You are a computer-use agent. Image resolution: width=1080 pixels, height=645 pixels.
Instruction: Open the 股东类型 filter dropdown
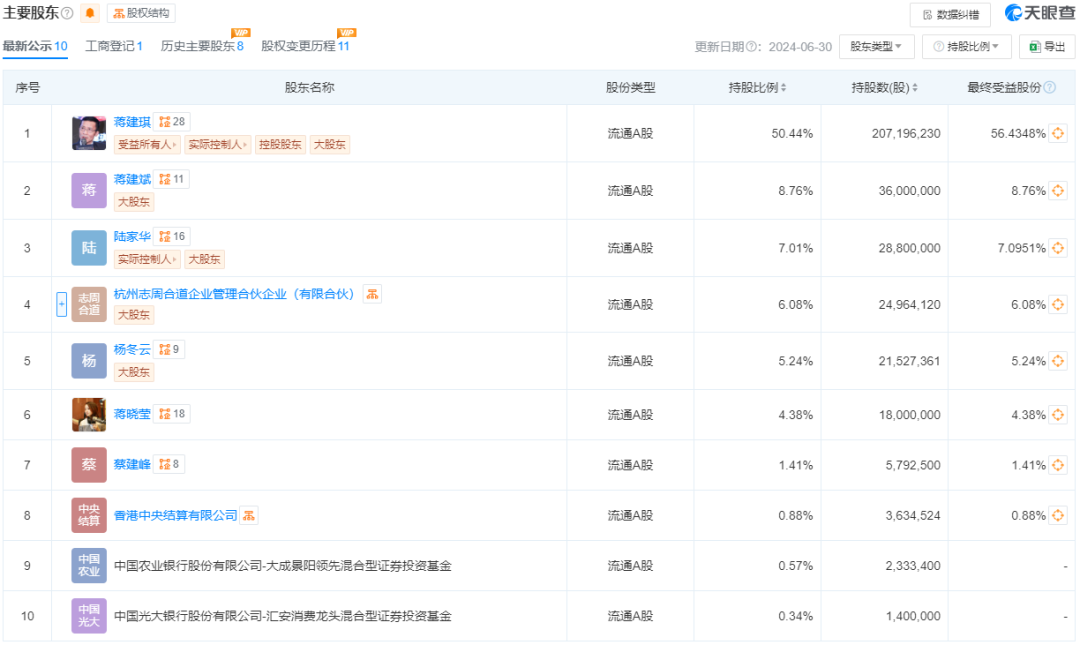pyautogui.click(x=876, y=46)
